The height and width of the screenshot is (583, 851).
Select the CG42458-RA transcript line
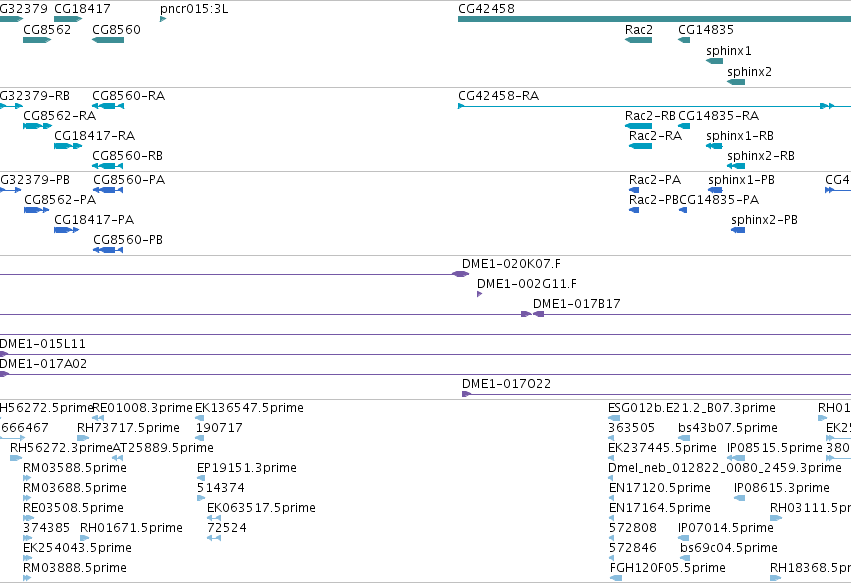pos(655,106)
